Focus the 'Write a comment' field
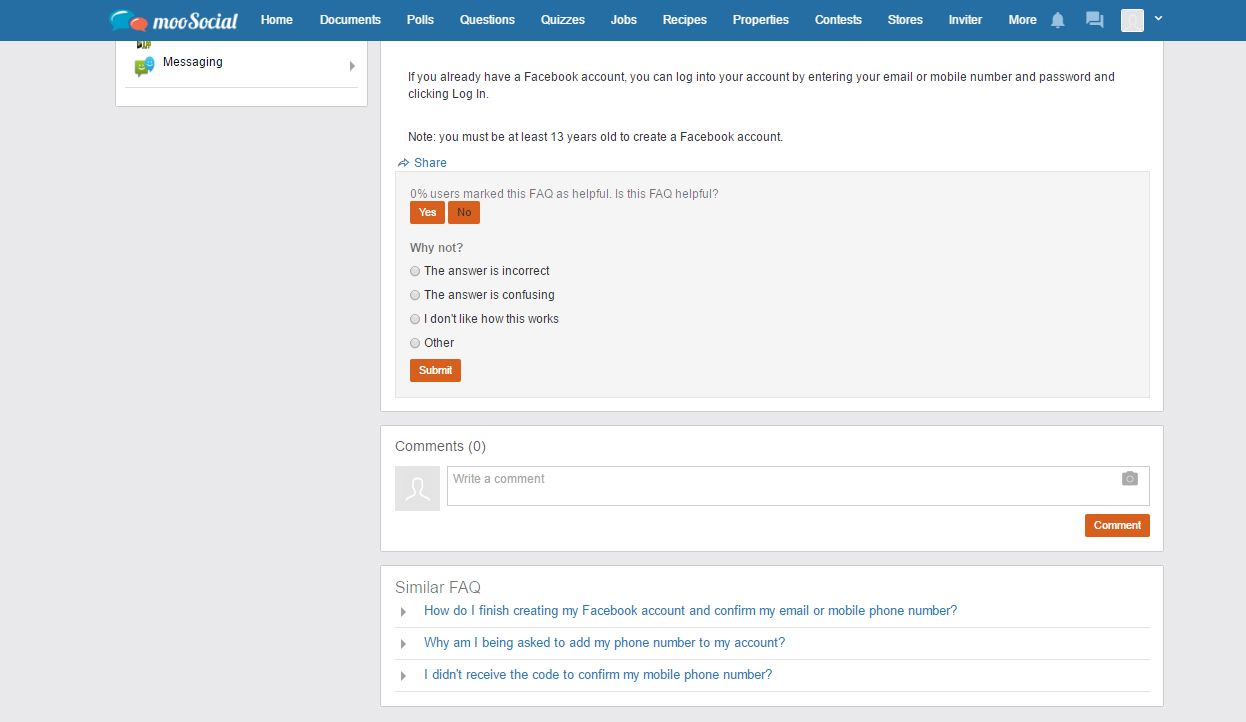 point(798,486)
